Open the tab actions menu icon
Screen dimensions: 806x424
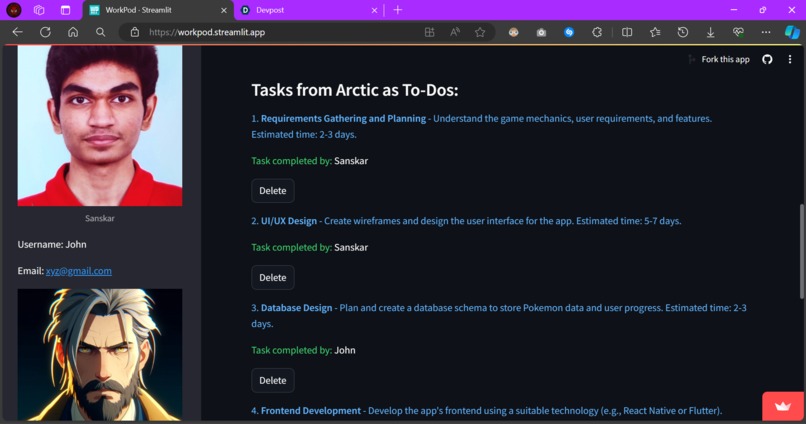pos(65,10)
